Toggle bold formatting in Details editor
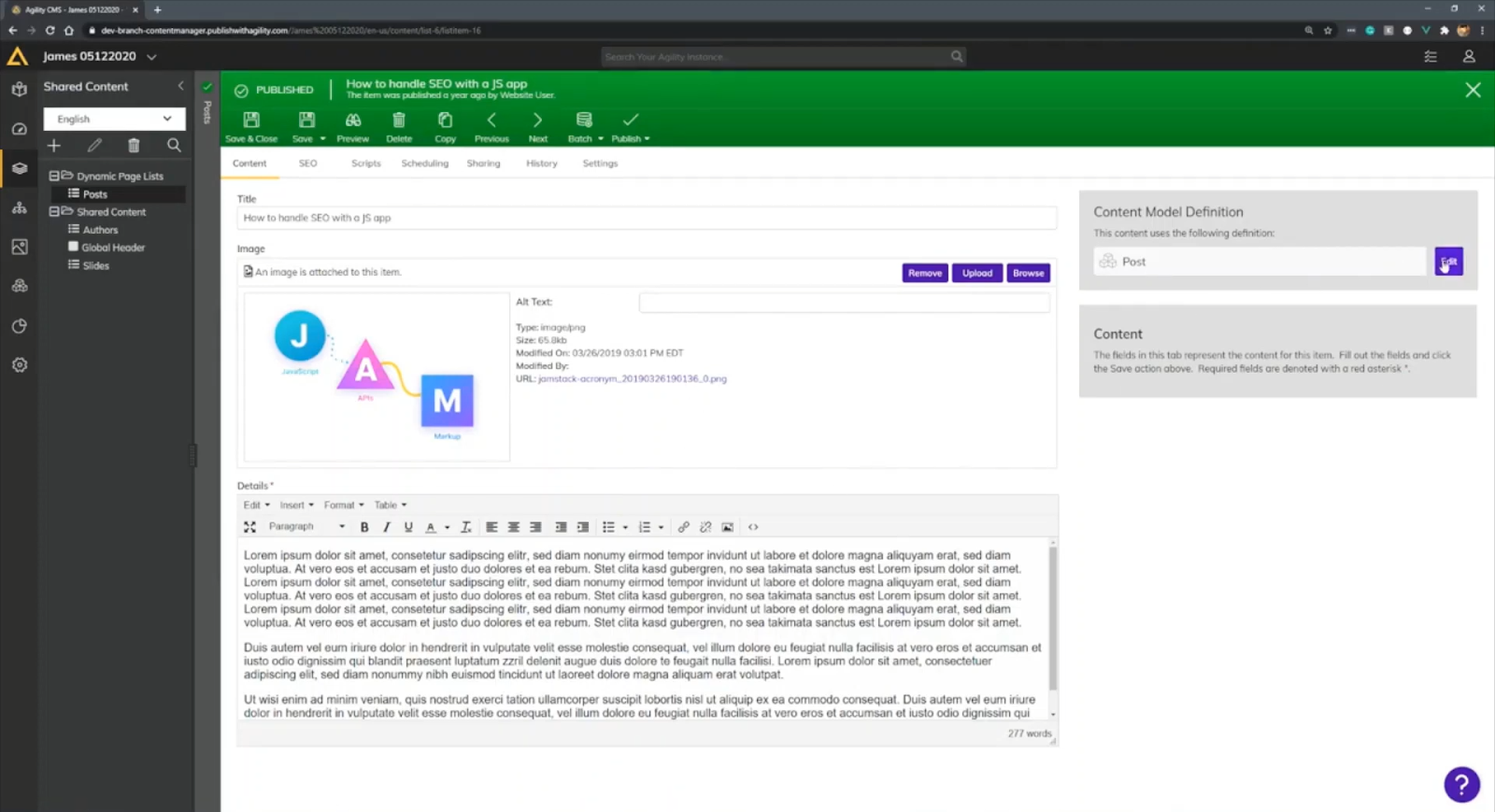The height and width of the screenshot is (812, 1495). pos(364,527)
